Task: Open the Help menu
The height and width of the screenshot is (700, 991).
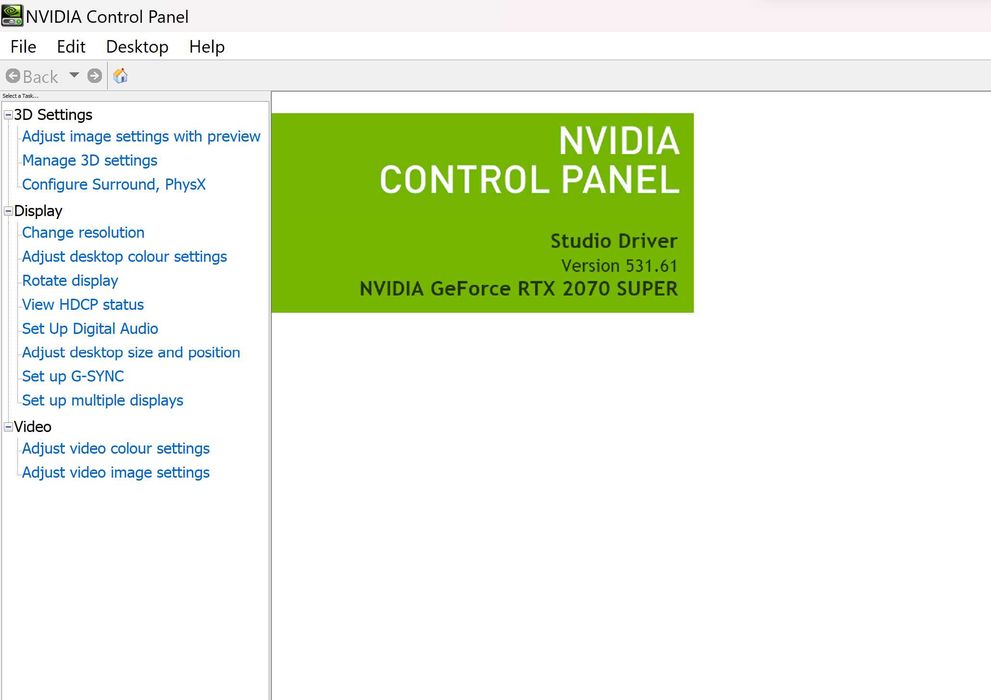Action: (207, 47)
